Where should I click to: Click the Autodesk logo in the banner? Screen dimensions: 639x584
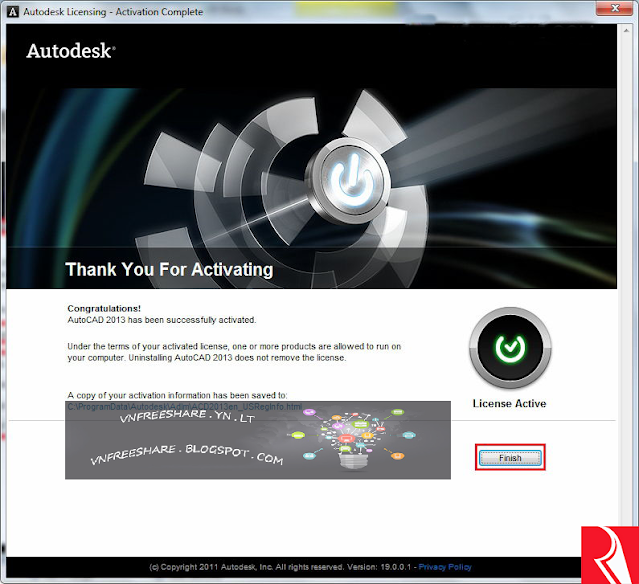[71, 51]
